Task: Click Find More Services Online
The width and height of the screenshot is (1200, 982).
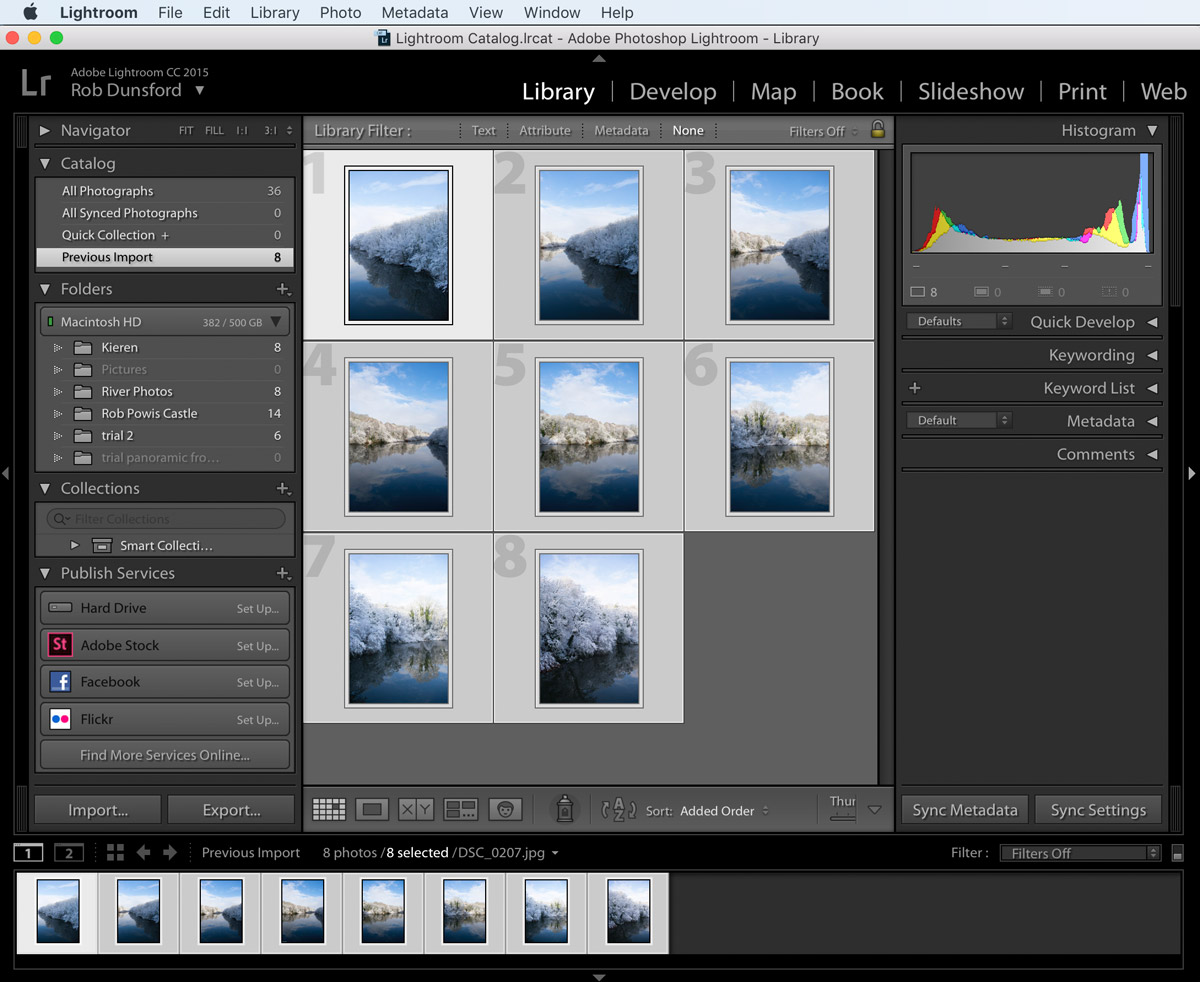Action: (x=164, y=754)
